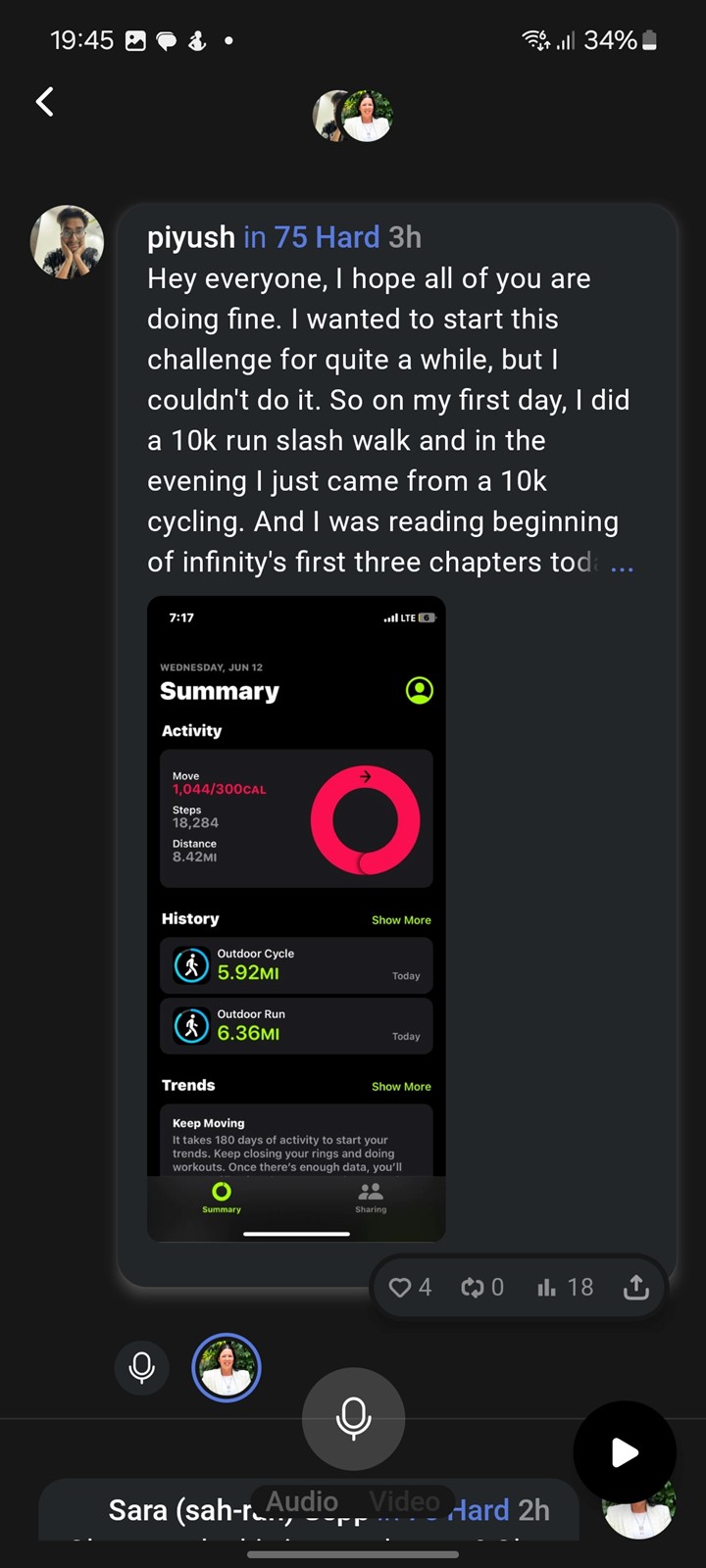The image size is (706, 1568).
Task: Switch to Video recording mode
Action: pos(404,1500)
